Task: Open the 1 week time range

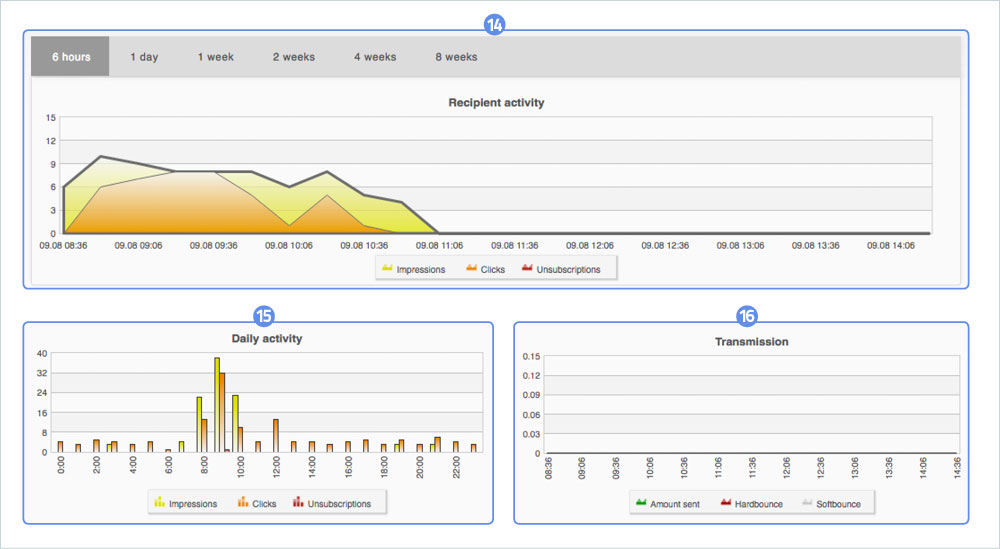Action: tap(215, 57)
